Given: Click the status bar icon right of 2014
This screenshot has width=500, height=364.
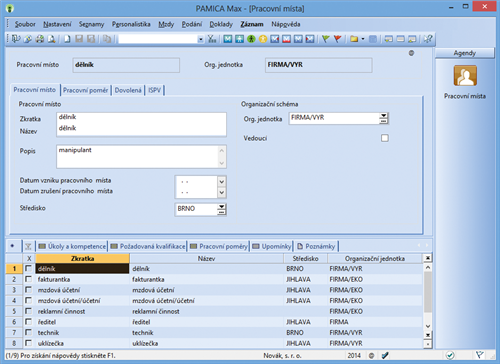Looking at the screenshot, I should 371,356.
